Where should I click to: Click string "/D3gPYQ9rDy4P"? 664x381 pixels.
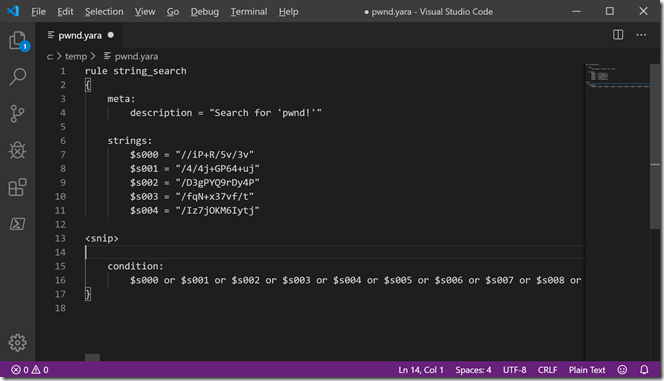point(217,182)
